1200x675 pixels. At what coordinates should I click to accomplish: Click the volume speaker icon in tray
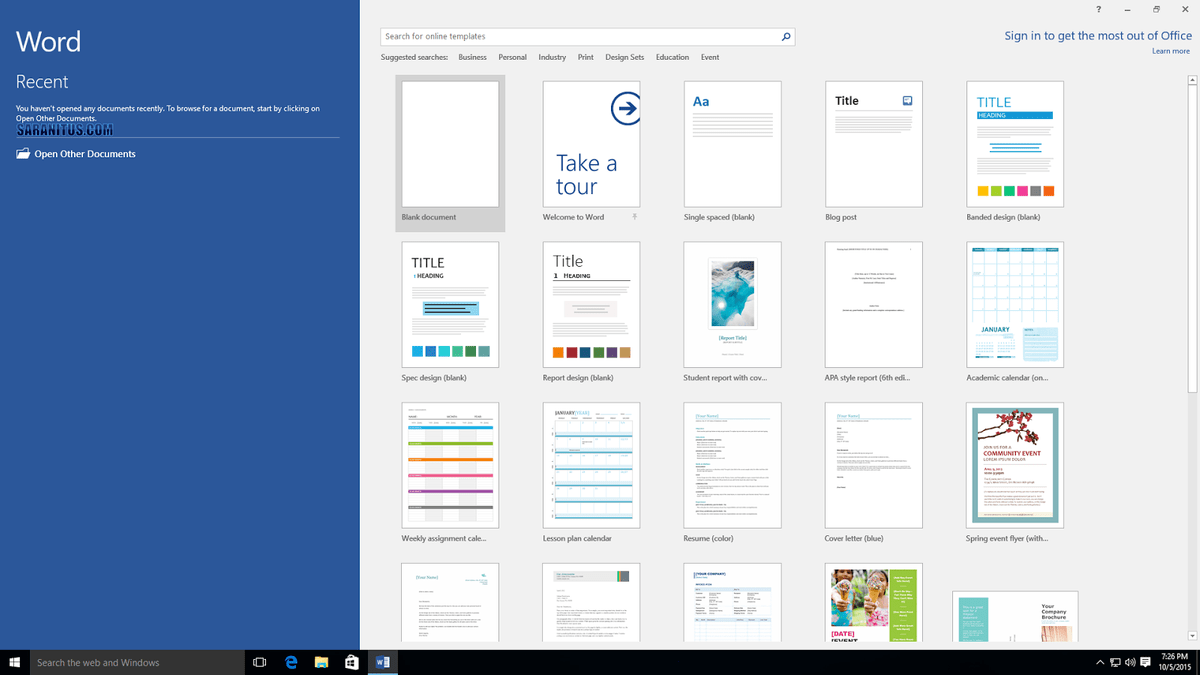coord(1130,662)
